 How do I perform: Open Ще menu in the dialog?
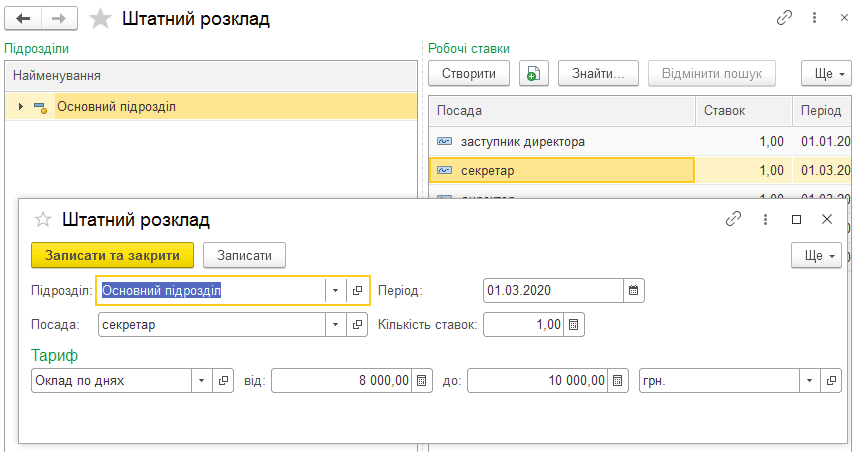816,255
